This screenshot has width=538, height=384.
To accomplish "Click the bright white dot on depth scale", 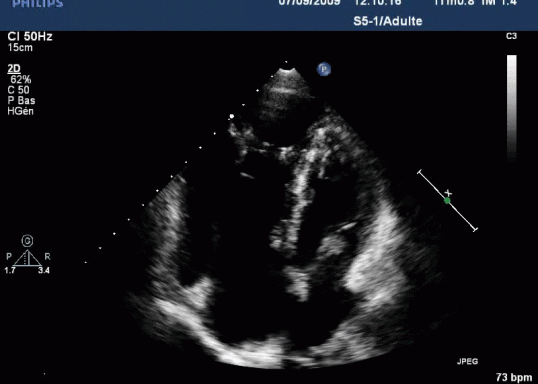I will coord(232,116).
